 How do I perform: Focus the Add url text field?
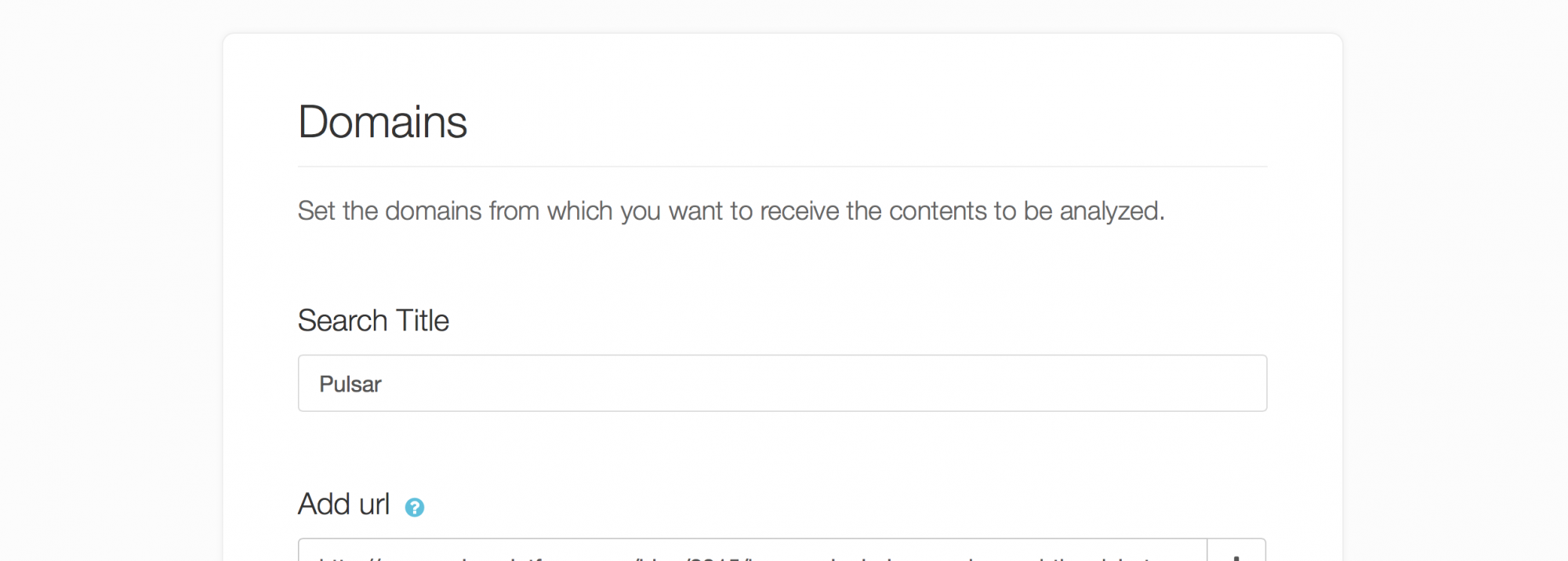coord(753,552)
